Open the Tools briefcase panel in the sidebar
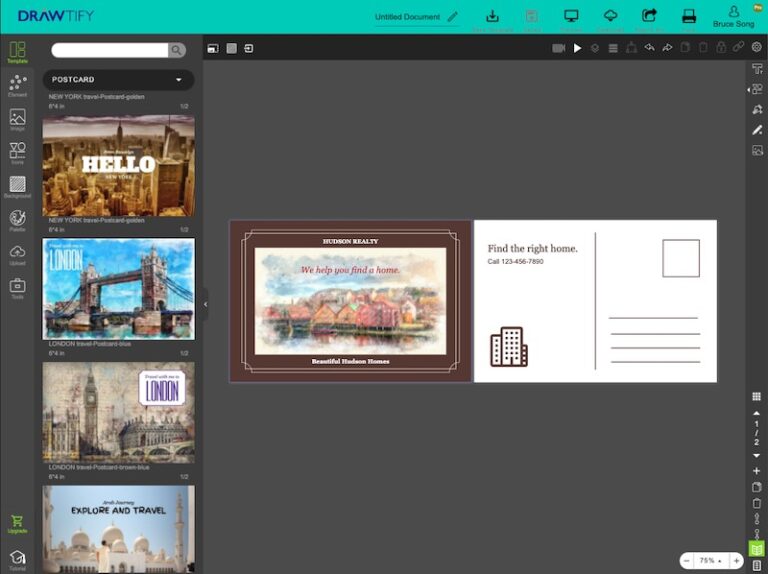768x574 pixels. tap(17, 288)
